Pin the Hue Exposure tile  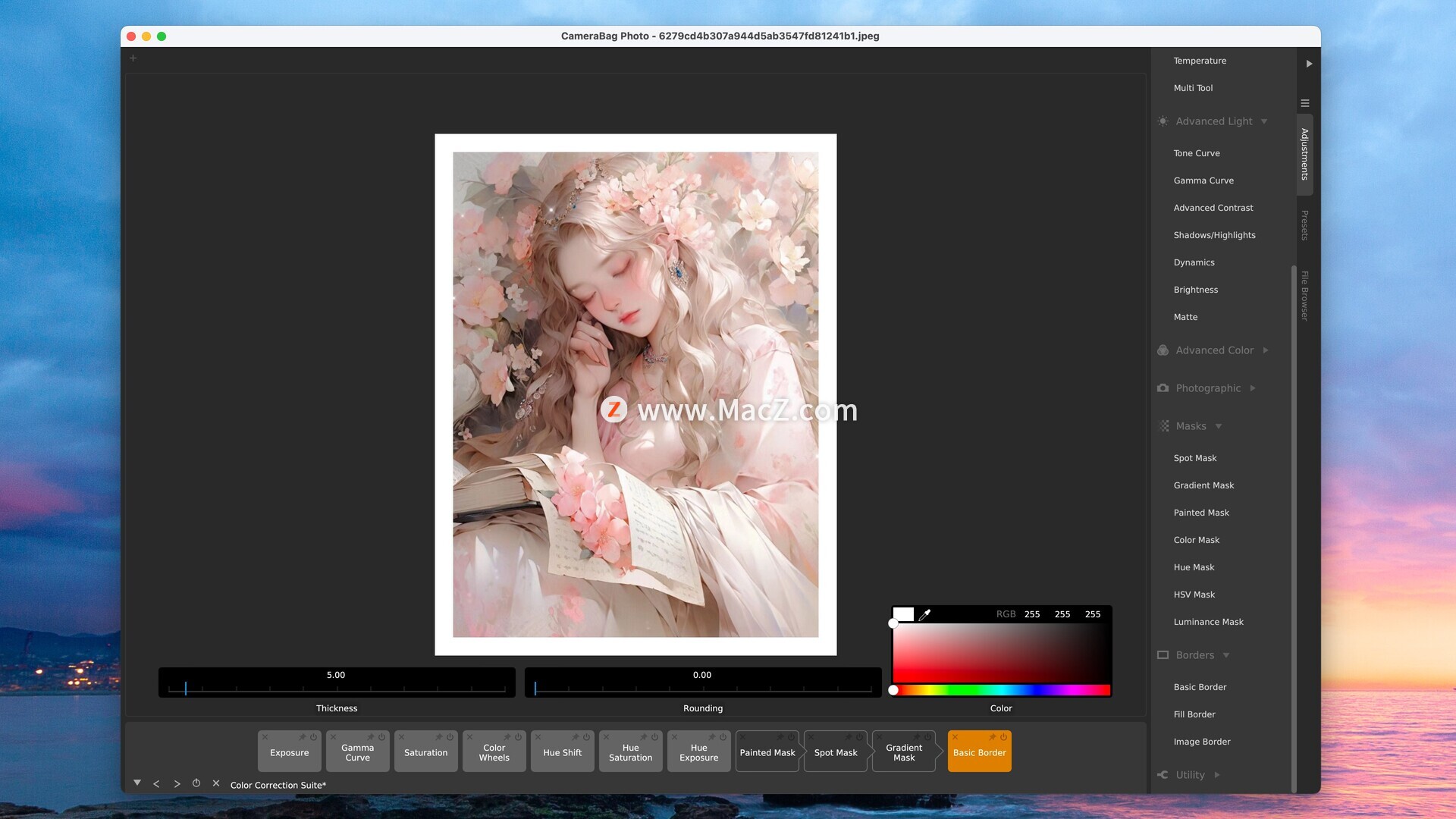(711, 737)
